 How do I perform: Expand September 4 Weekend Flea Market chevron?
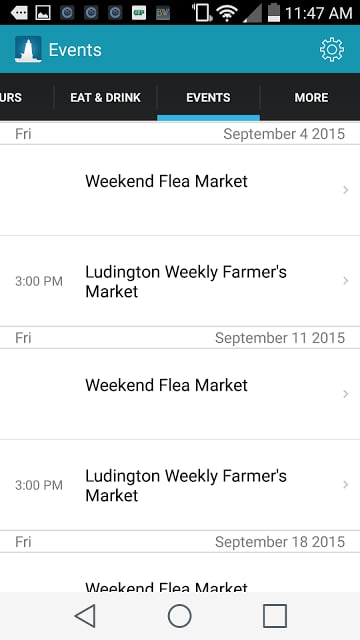pyautogui.click(x=346, y=190)
